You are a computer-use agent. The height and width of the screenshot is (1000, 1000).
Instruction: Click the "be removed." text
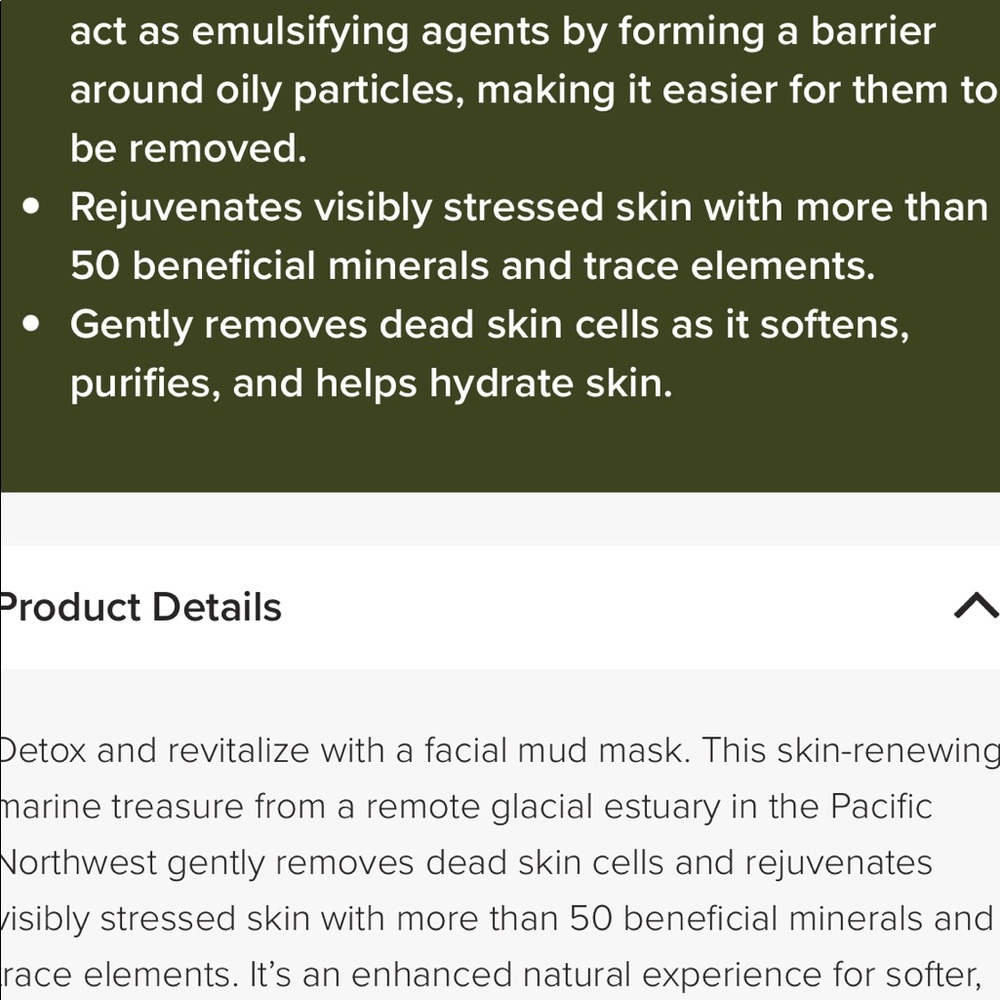point(188,149)
